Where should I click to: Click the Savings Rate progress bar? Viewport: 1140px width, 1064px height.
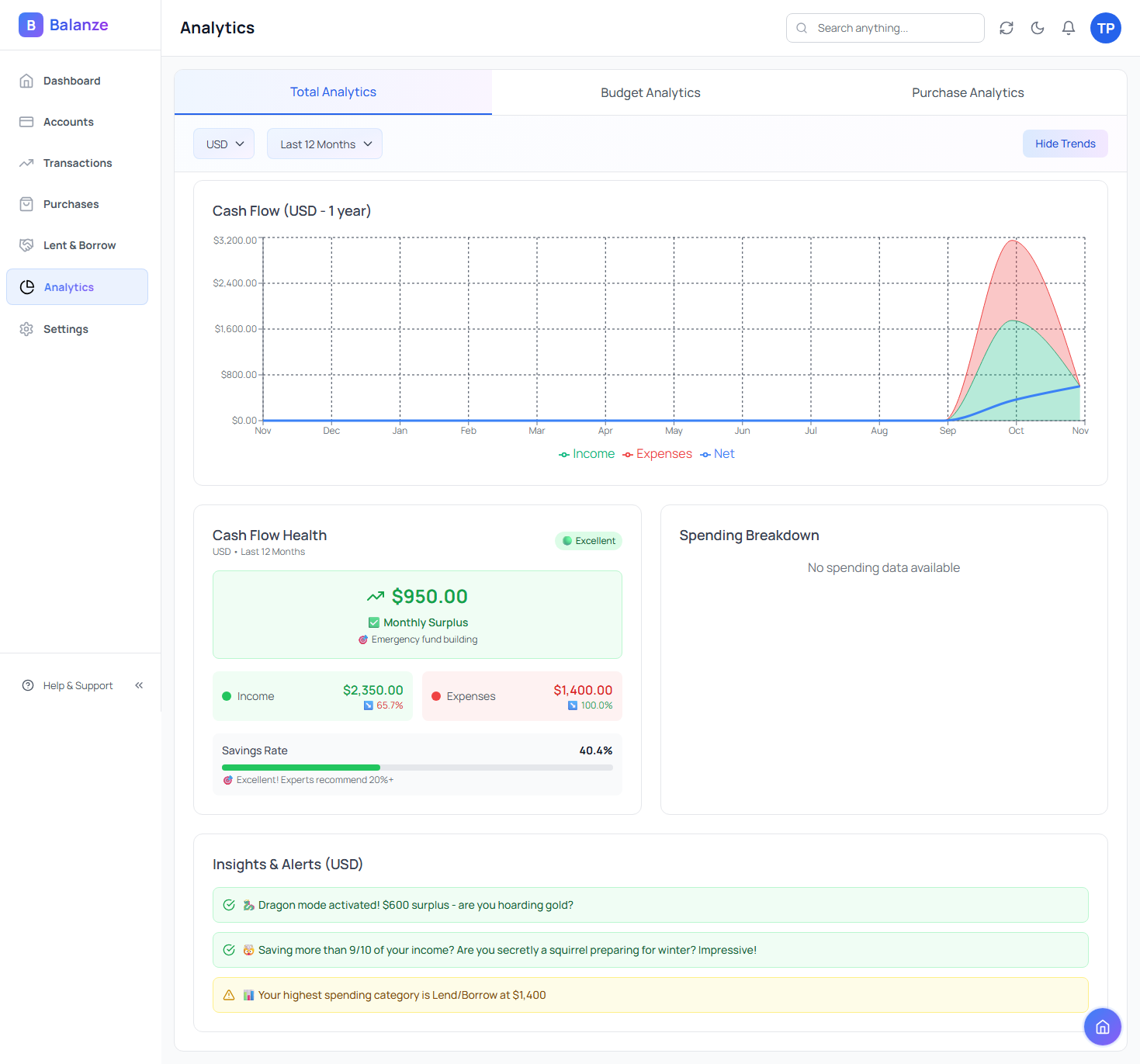417,768
